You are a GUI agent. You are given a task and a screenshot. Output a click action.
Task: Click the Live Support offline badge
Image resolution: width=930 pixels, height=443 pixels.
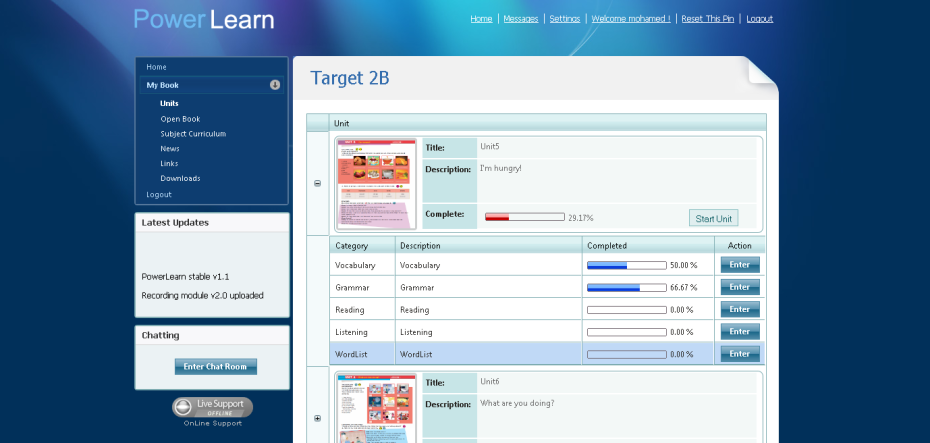[212, 407]
